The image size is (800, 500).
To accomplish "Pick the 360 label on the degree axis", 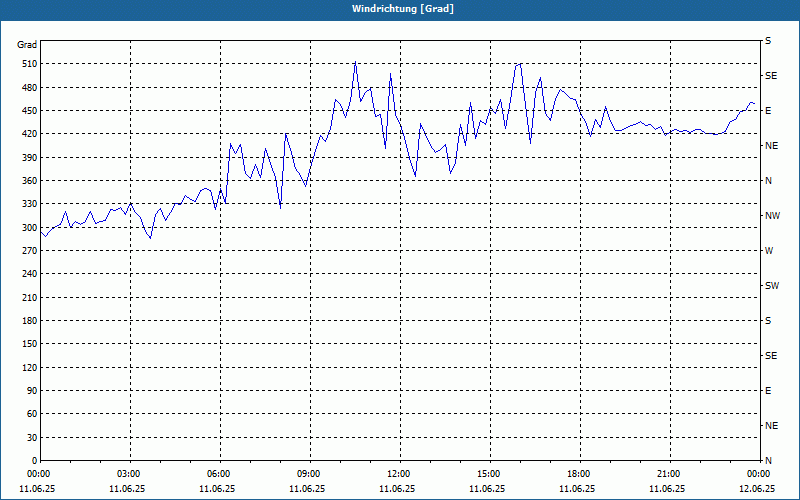I will tap(29, 181).
